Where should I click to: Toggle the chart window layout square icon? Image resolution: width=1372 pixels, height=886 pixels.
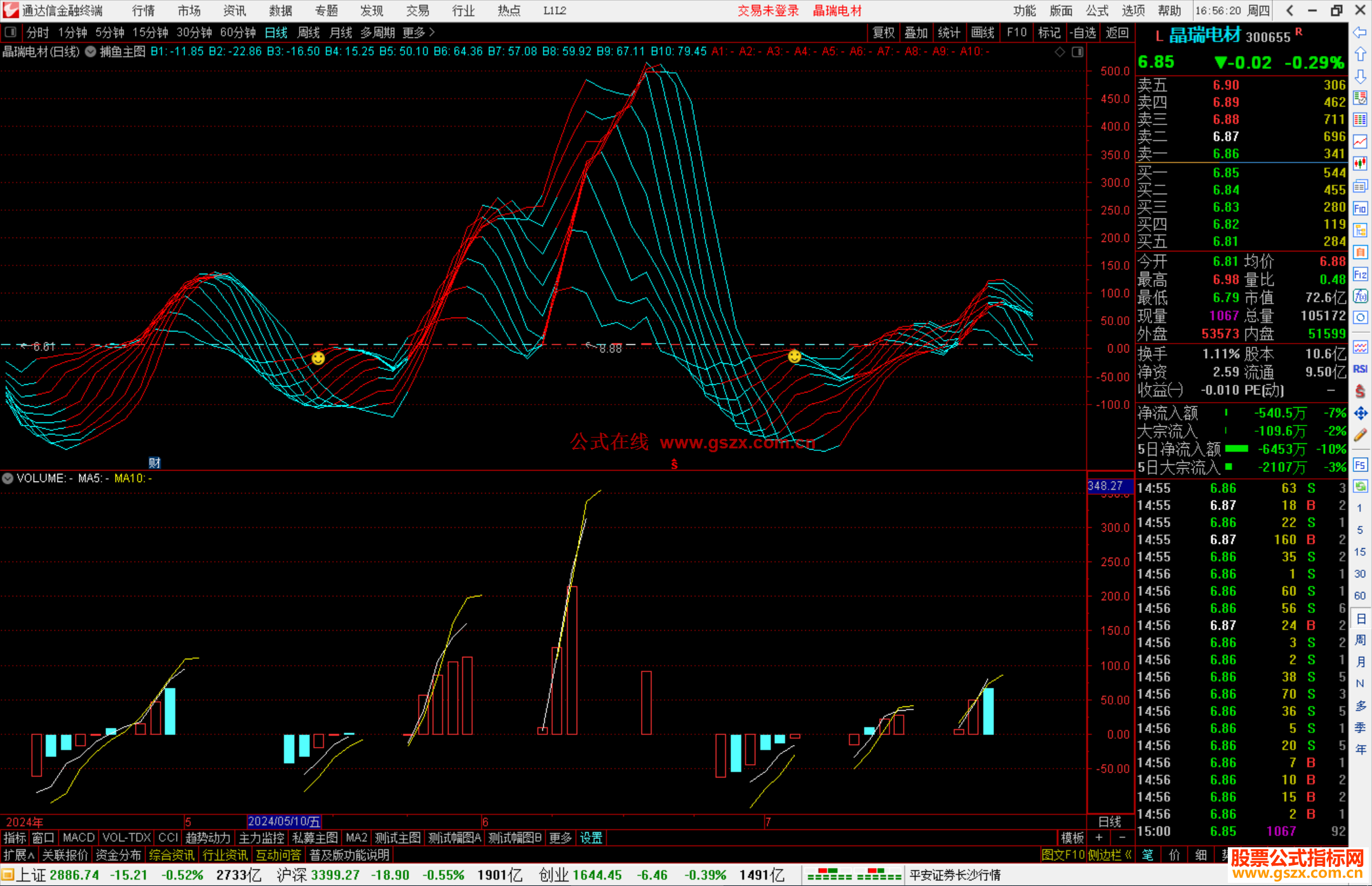click(x=1077, y=52)
